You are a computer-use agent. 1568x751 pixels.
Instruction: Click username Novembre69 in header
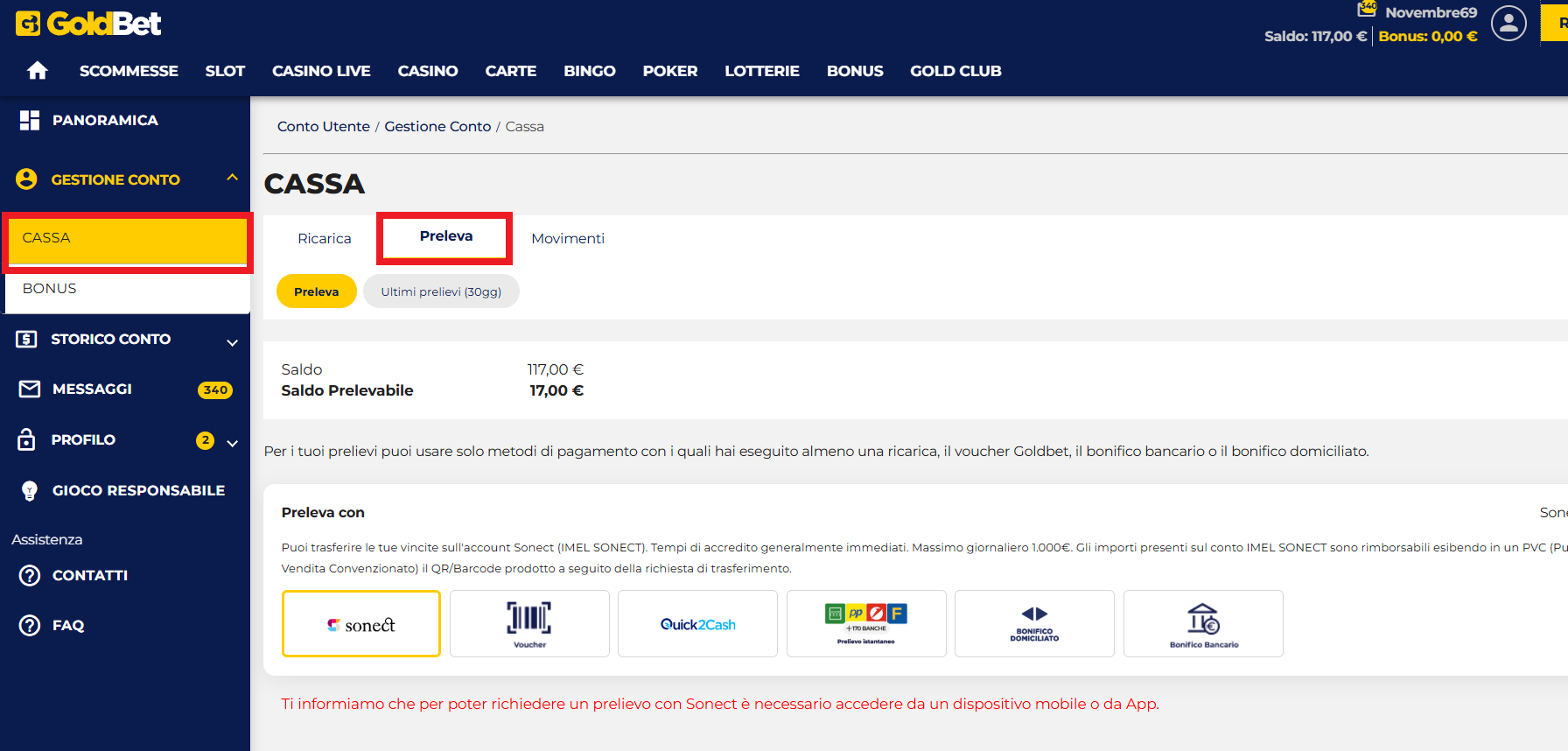click(x=1431, y=12)
